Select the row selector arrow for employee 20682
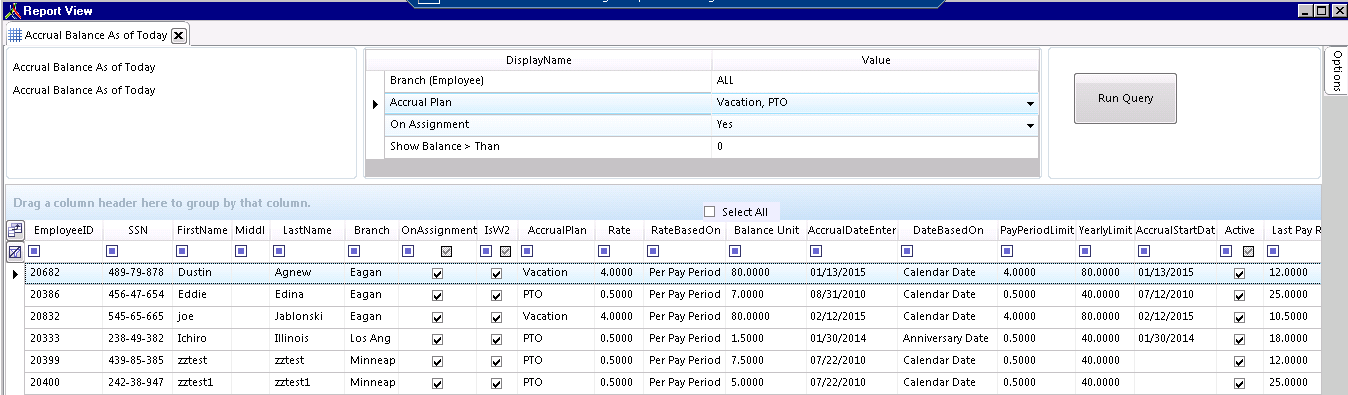This screenshot has height=395, width=1348. (x=15, y=273)
